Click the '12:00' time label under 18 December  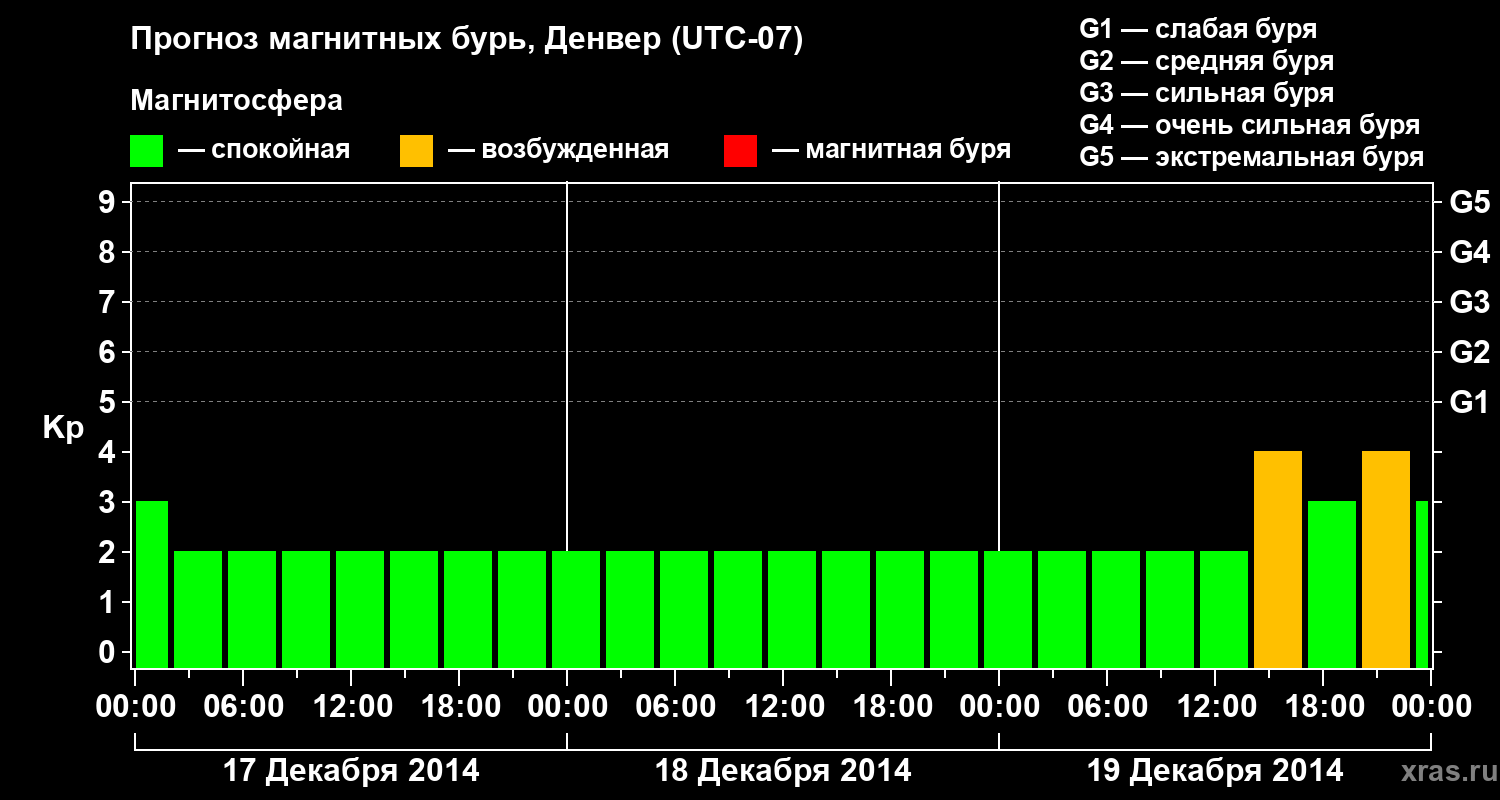tap(783, 706)
